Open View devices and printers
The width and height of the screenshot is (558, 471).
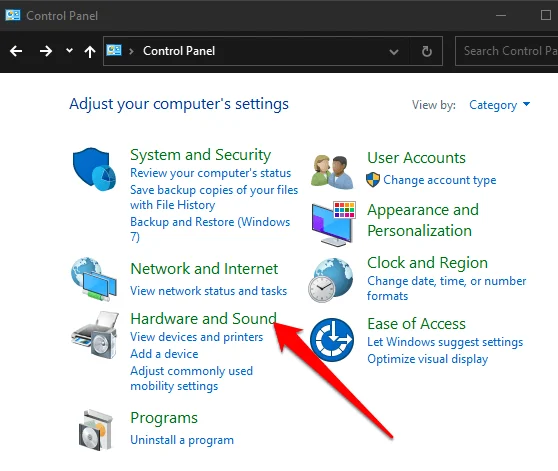[196, 337]
